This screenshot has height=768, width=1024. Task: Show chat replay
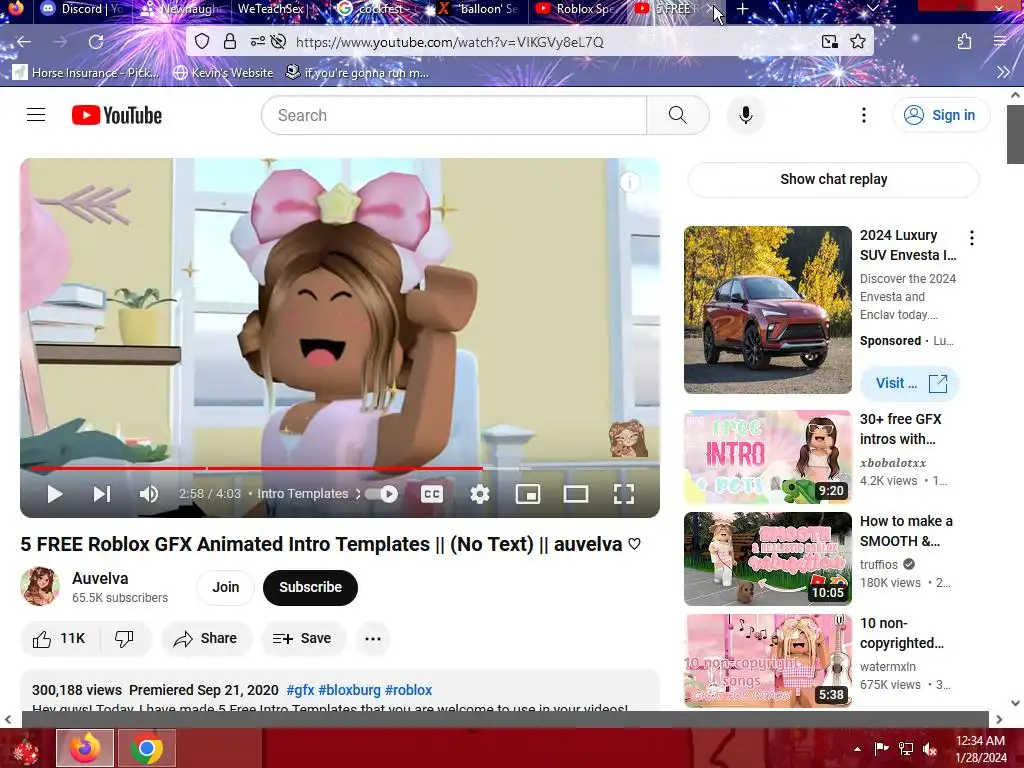click(x=833, y=179)
